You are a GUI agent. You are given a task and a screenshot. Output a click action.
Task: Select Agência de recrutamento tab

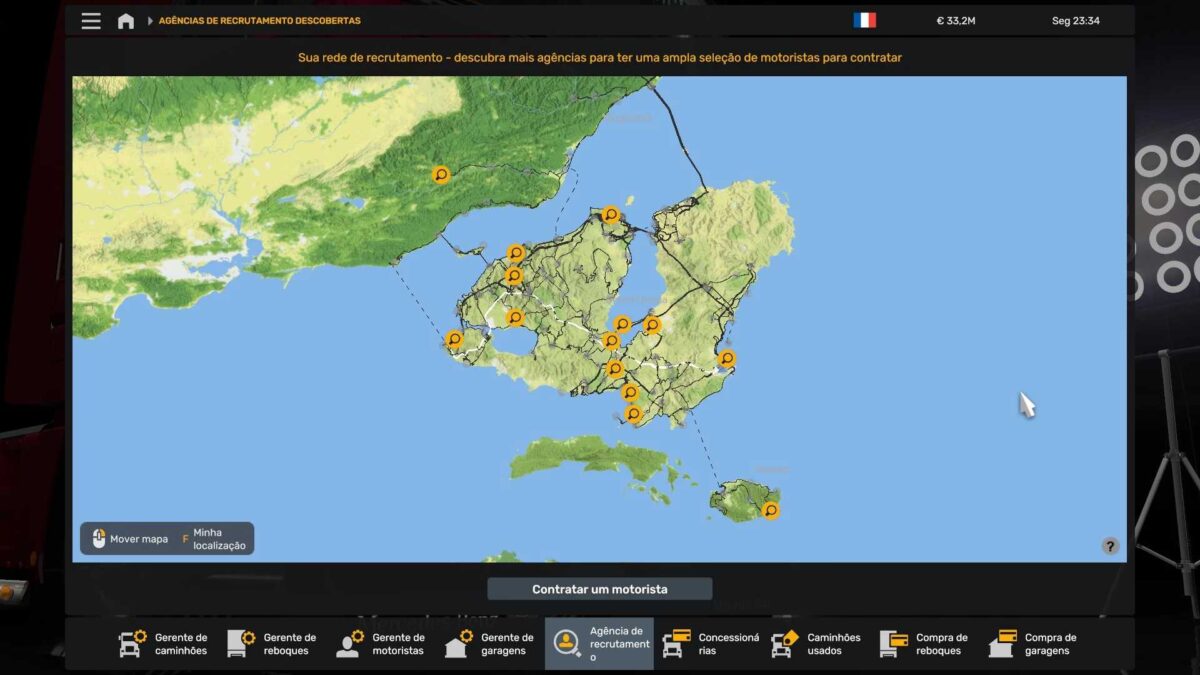tap(599, 644)
